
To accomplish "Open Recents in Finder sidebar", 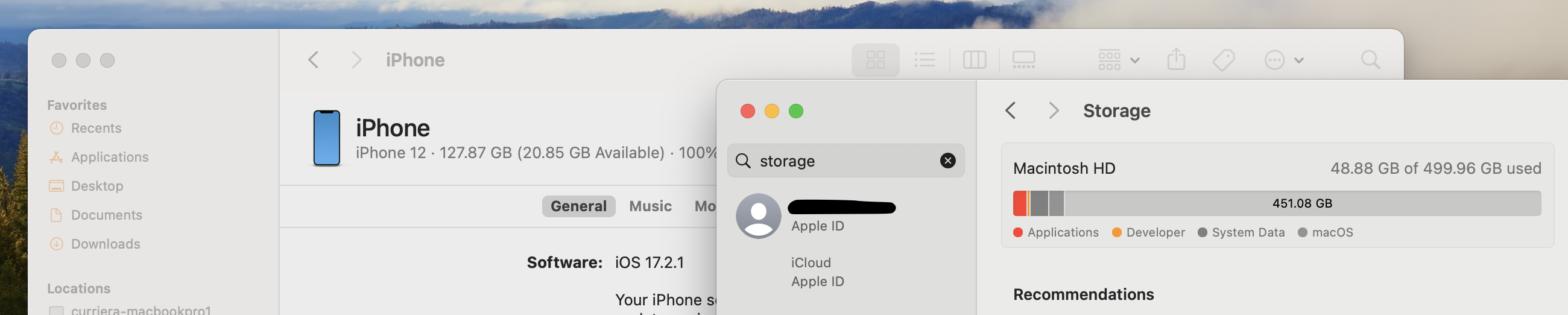I will [x=95, y=128].
